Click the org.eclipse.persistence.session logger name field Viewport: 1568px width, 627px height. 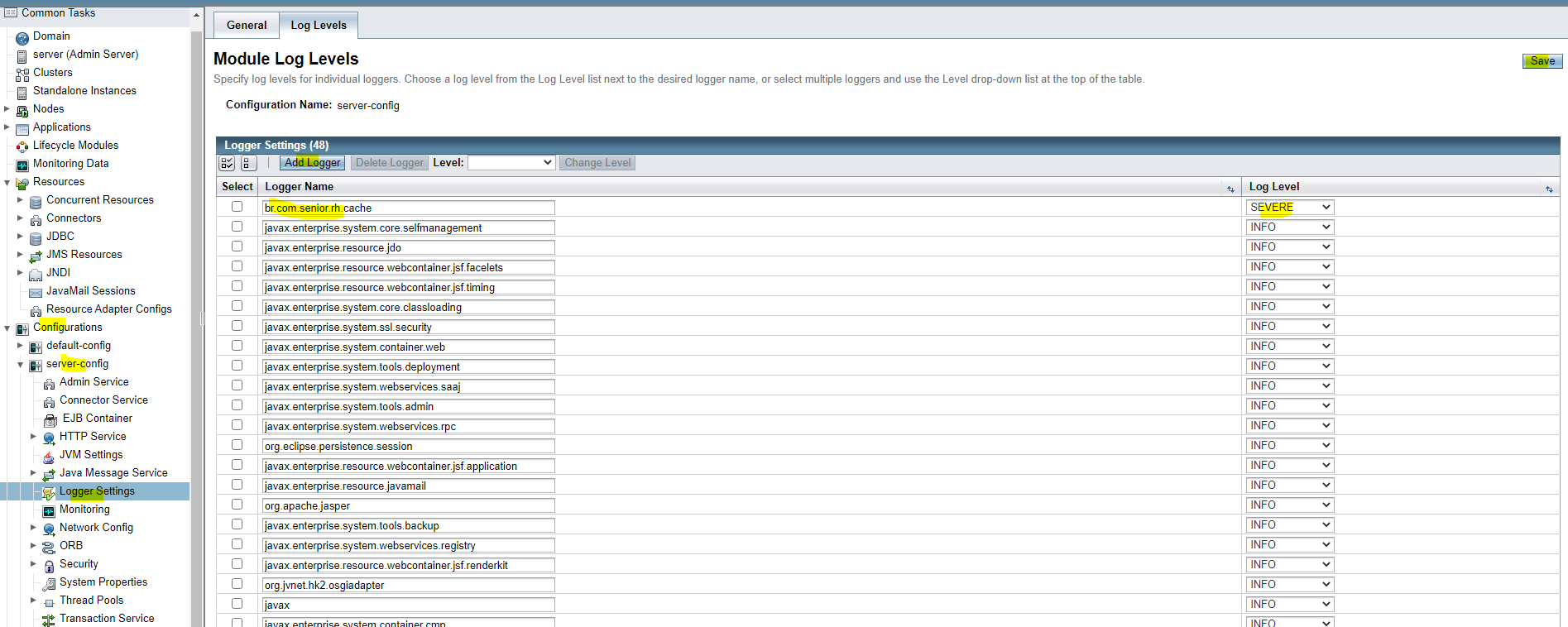409,447
